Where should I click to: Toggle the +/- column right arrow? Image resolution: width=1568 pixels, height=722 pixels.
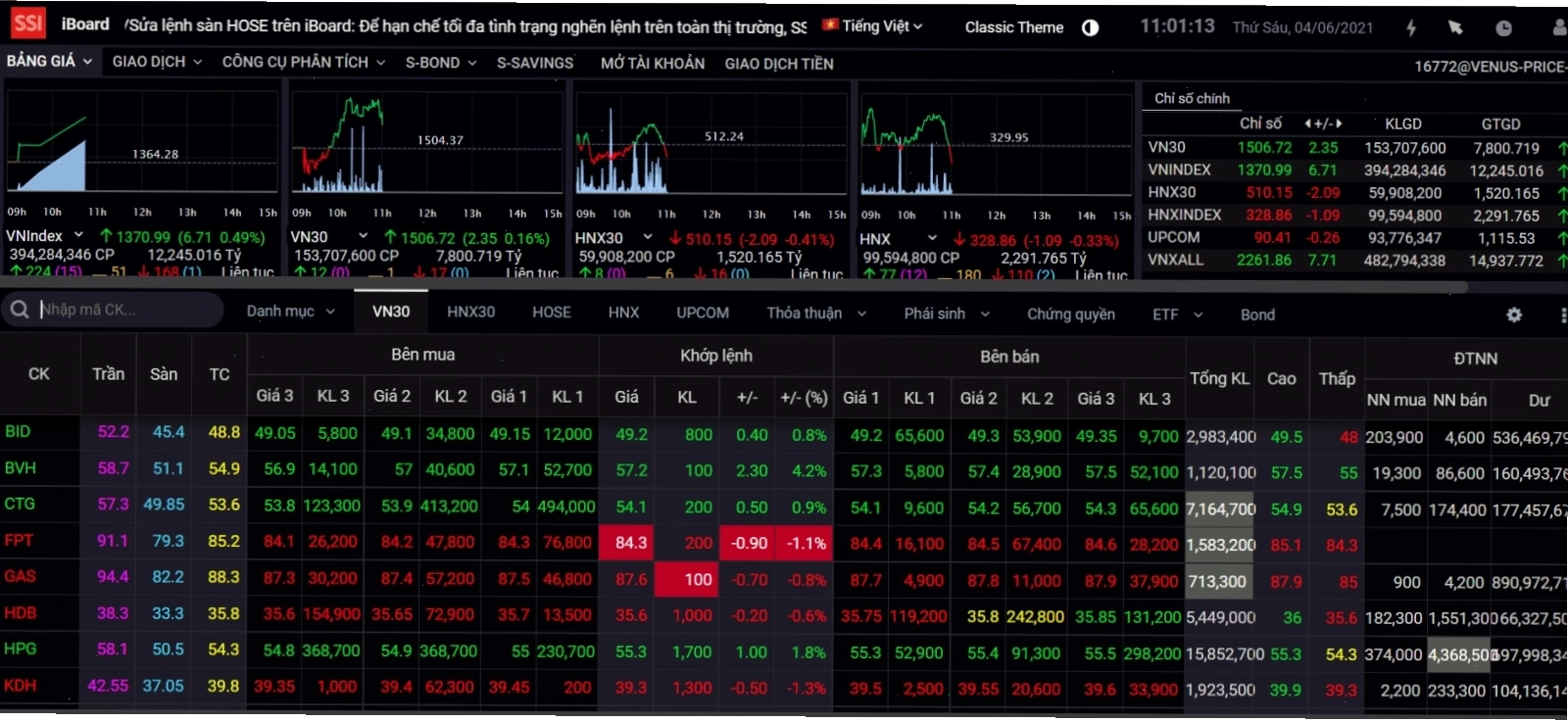point(1339,123)
